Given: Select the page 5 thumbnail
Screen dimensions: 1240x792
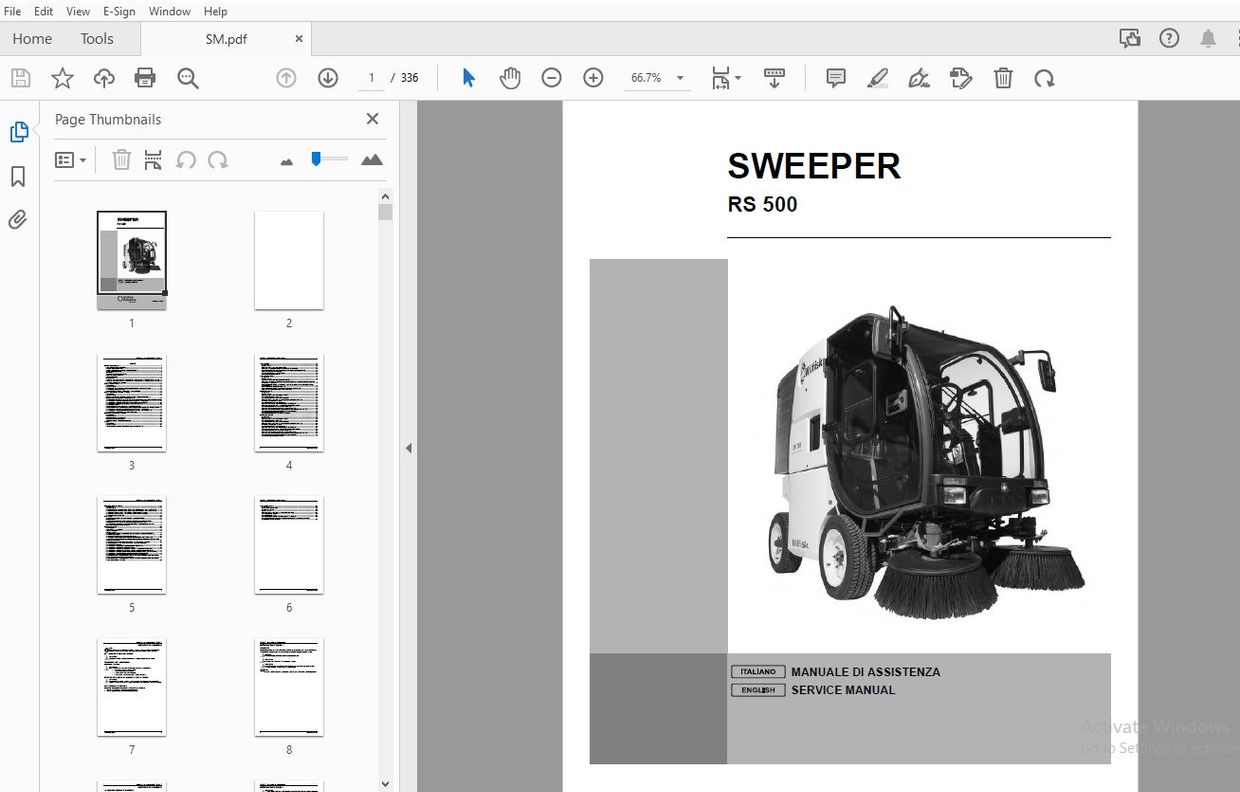Looking at the screenshot, I should pos(131,544).
